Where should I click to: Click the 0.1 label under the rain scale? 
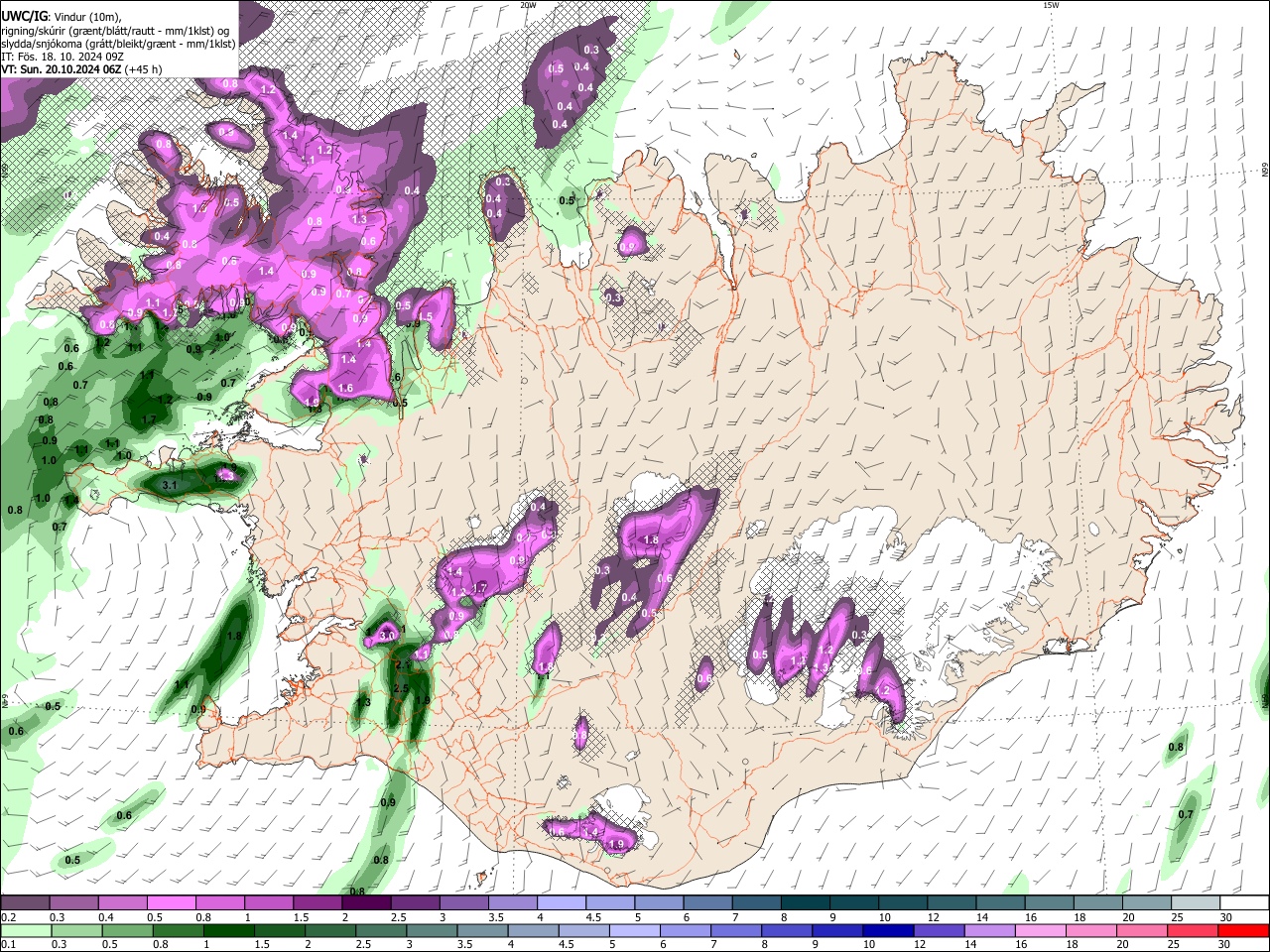point(7,944)
